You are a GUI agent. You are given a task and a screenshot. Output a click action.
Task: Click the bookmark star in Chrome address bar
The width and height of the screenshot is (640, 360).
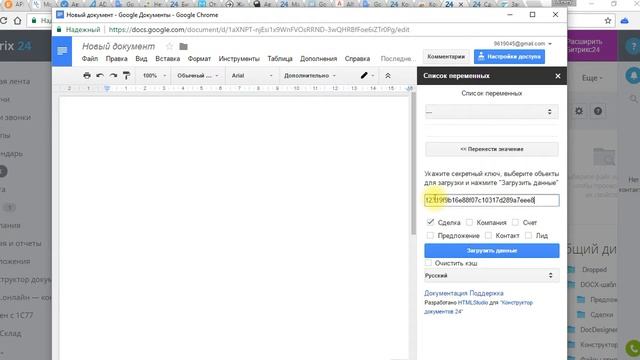click(x=608, y=20)
